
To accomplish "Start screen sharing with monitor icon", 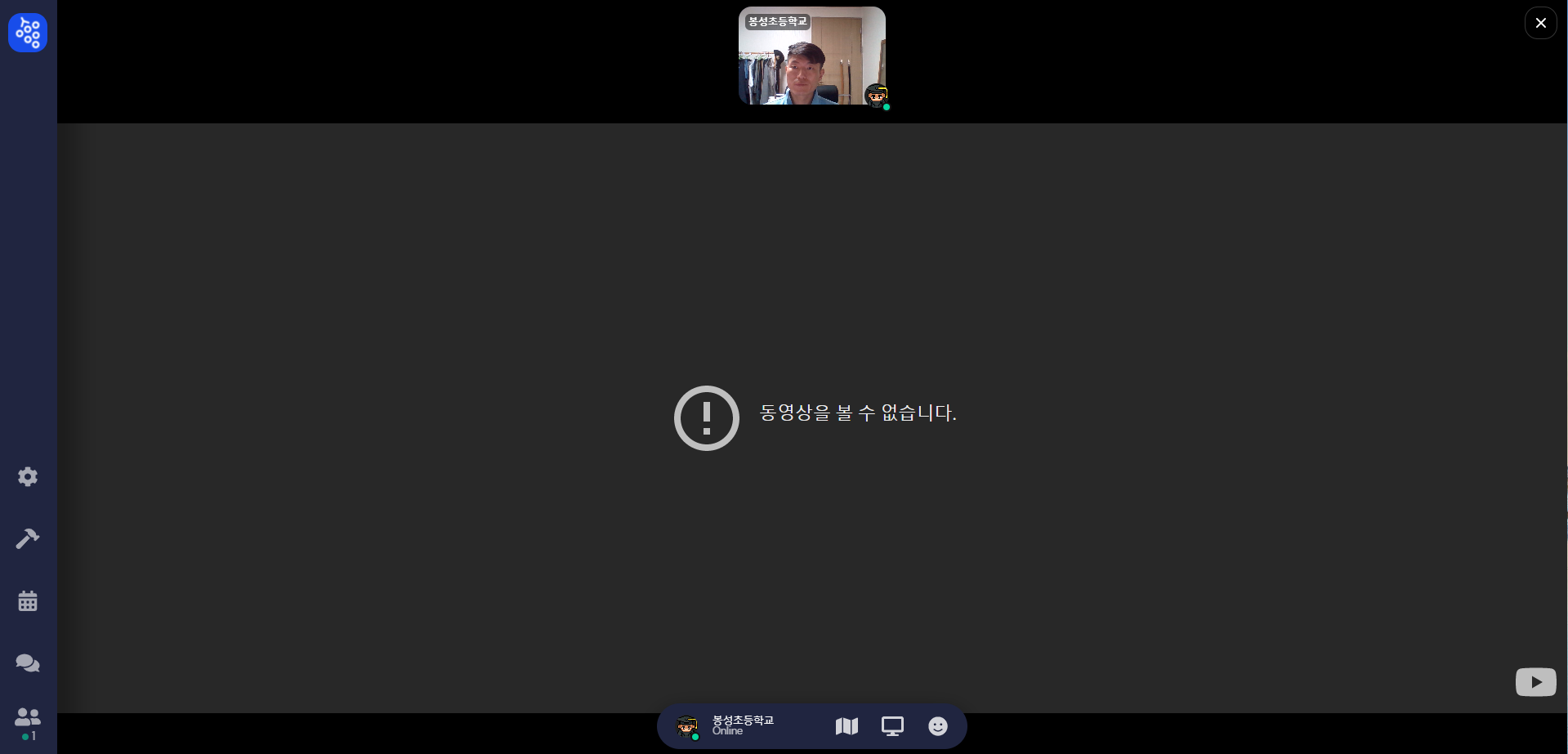I will click(x=892, y=726).
